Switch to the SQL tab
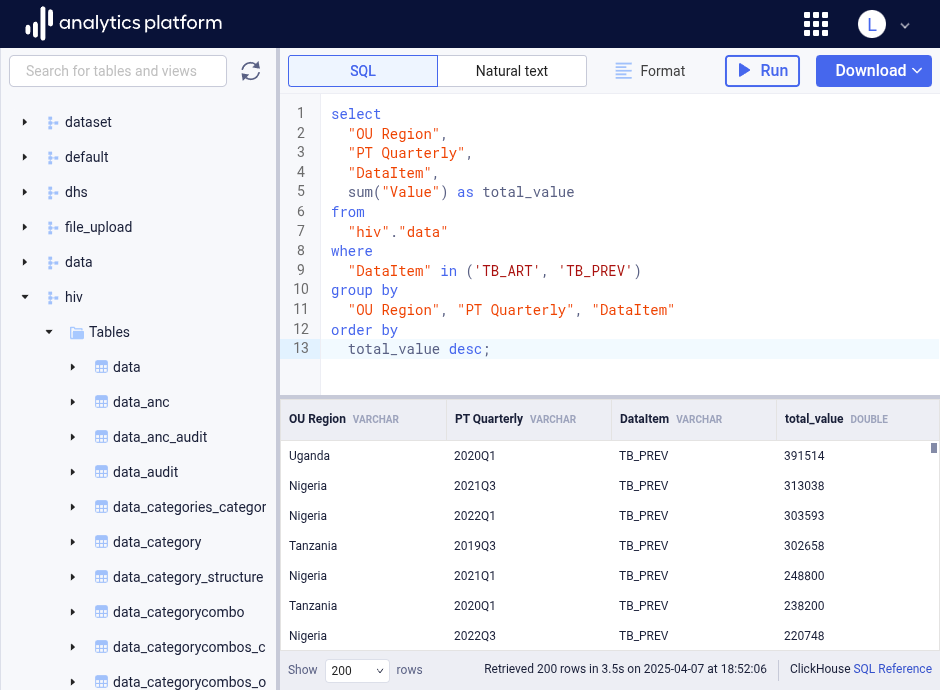 (x=363, y=71)
